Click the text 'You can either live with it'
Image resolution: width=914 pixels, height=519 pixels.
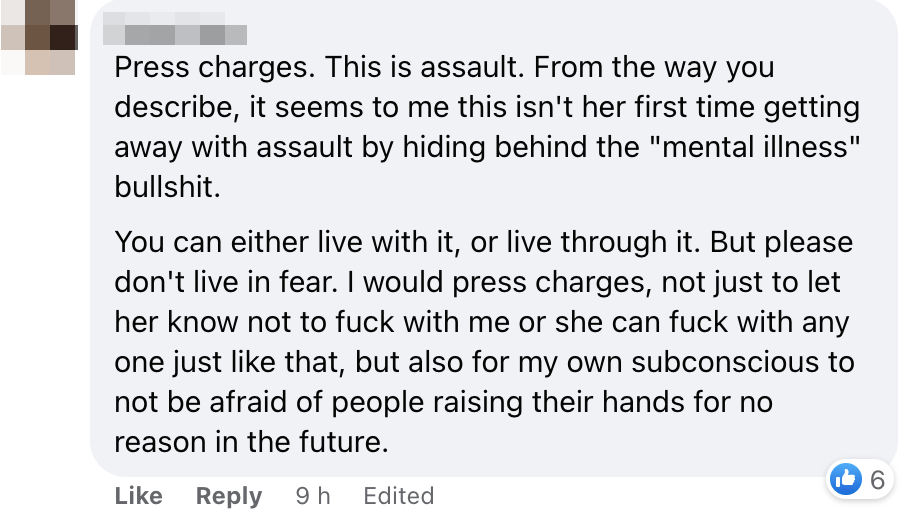284,243
